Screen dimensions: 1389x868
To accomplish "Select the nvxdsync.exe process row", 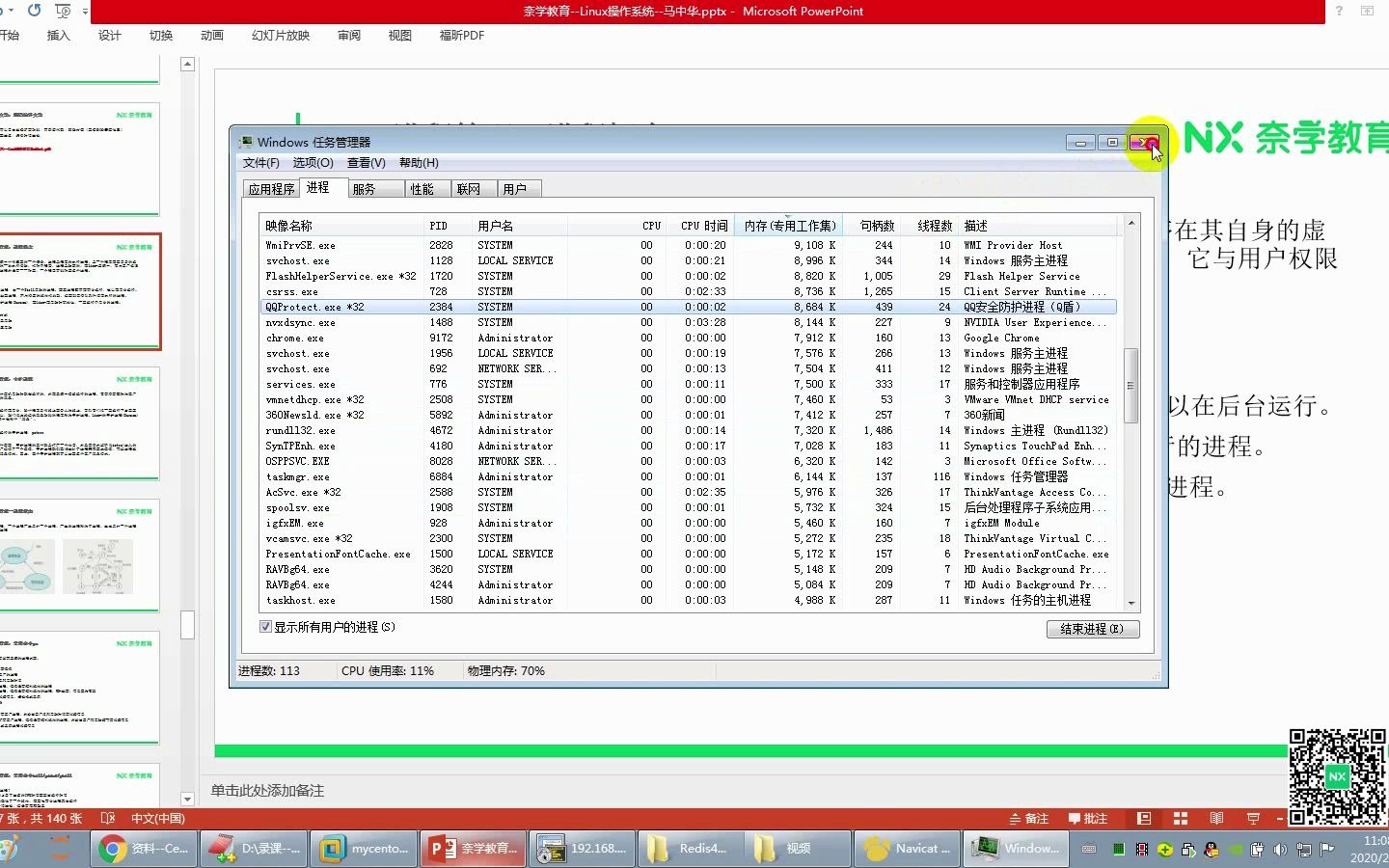I will coord(688,322).
